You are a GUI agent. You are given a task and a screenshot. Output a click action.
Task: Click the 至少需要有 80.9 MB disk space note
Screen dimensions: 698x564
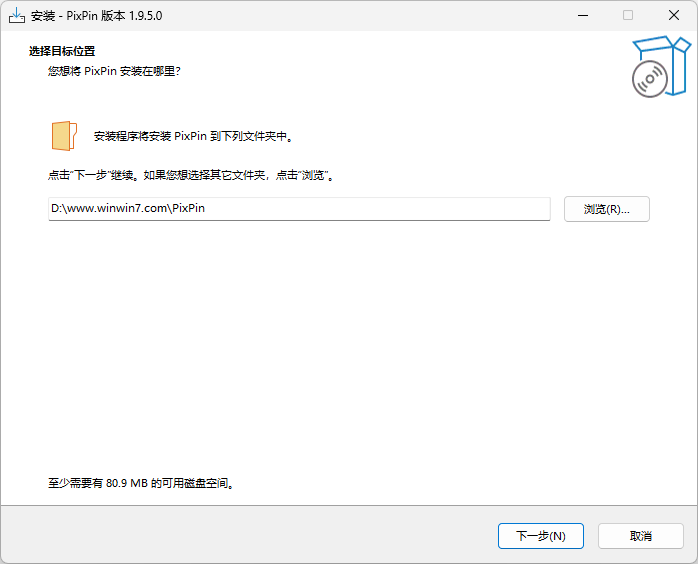(141, 483)
